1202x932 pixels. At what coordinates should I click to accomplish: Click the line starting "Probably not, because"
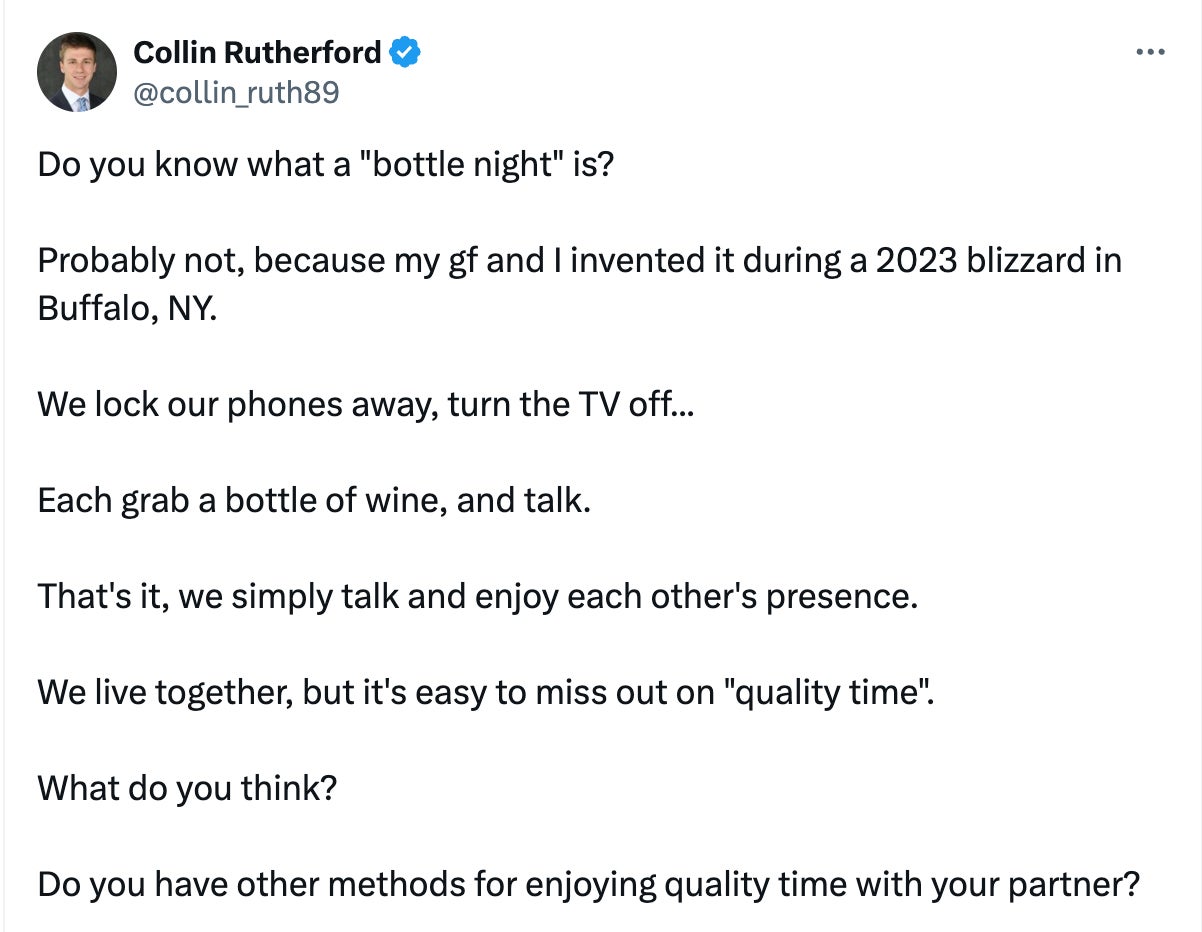(578, 261)
